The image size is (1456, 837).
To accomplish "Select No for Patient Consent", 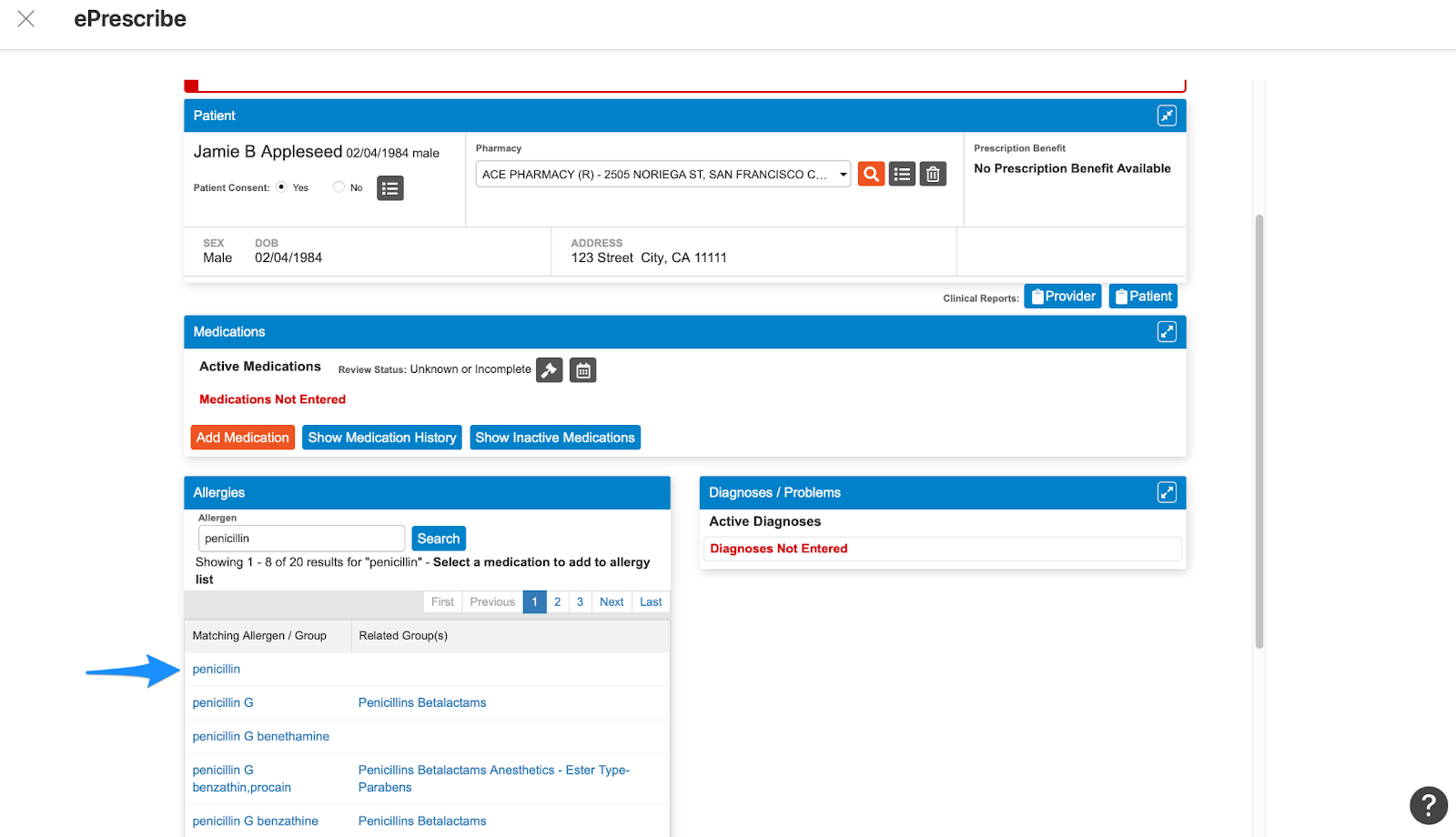I will (339, 187).
